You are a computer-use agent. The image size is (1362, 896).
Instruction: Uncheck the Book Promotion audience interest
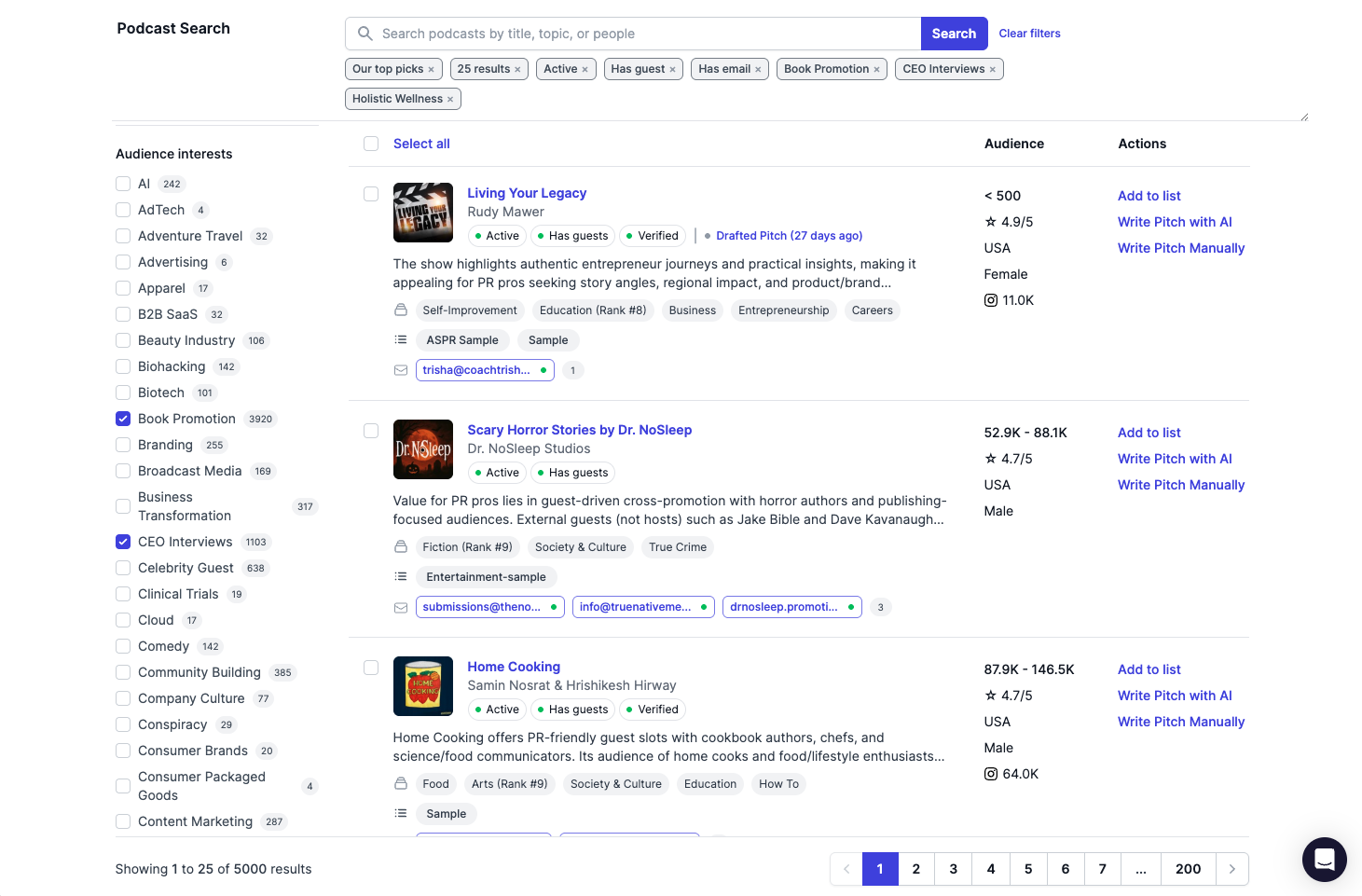pyautogui.click(x=123, y=419)
